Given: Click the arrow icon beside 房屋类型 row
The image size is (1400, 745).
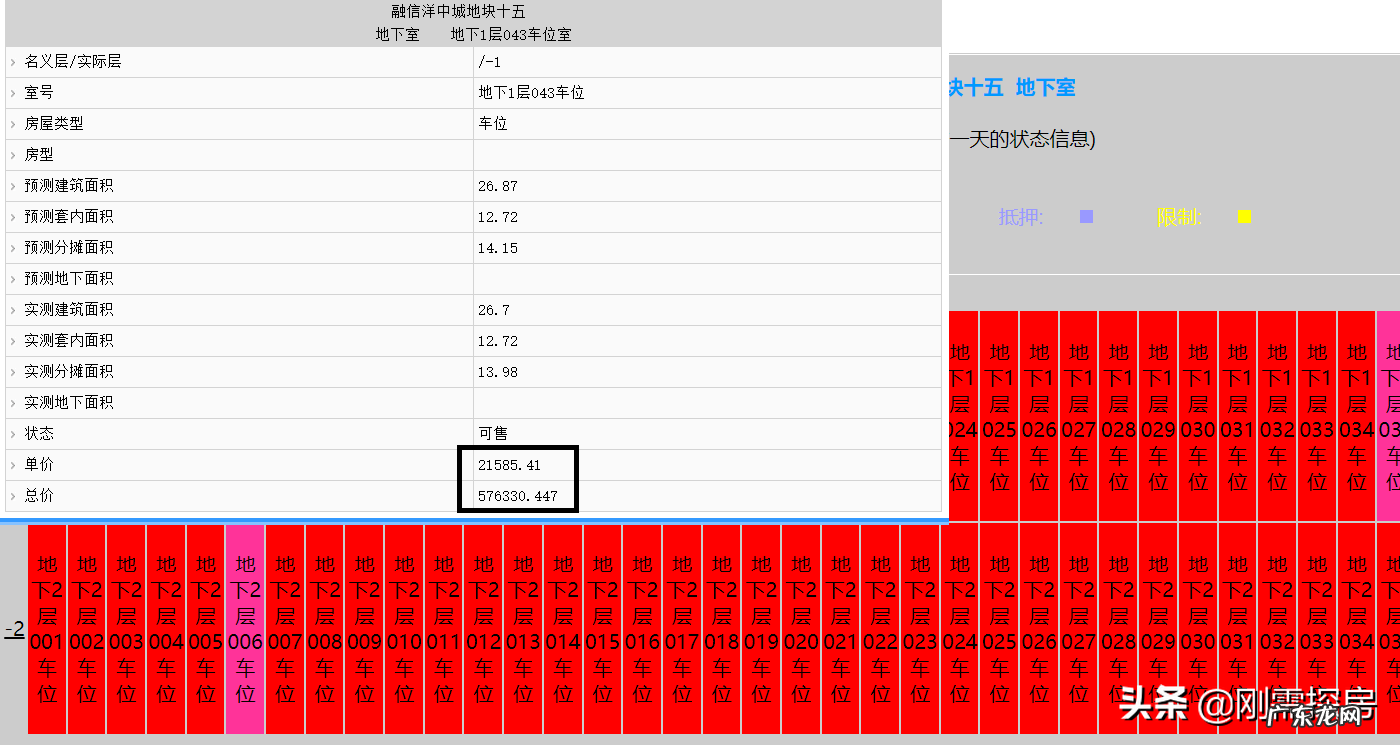Looking at the screenshot, I should tap(12, 123).
